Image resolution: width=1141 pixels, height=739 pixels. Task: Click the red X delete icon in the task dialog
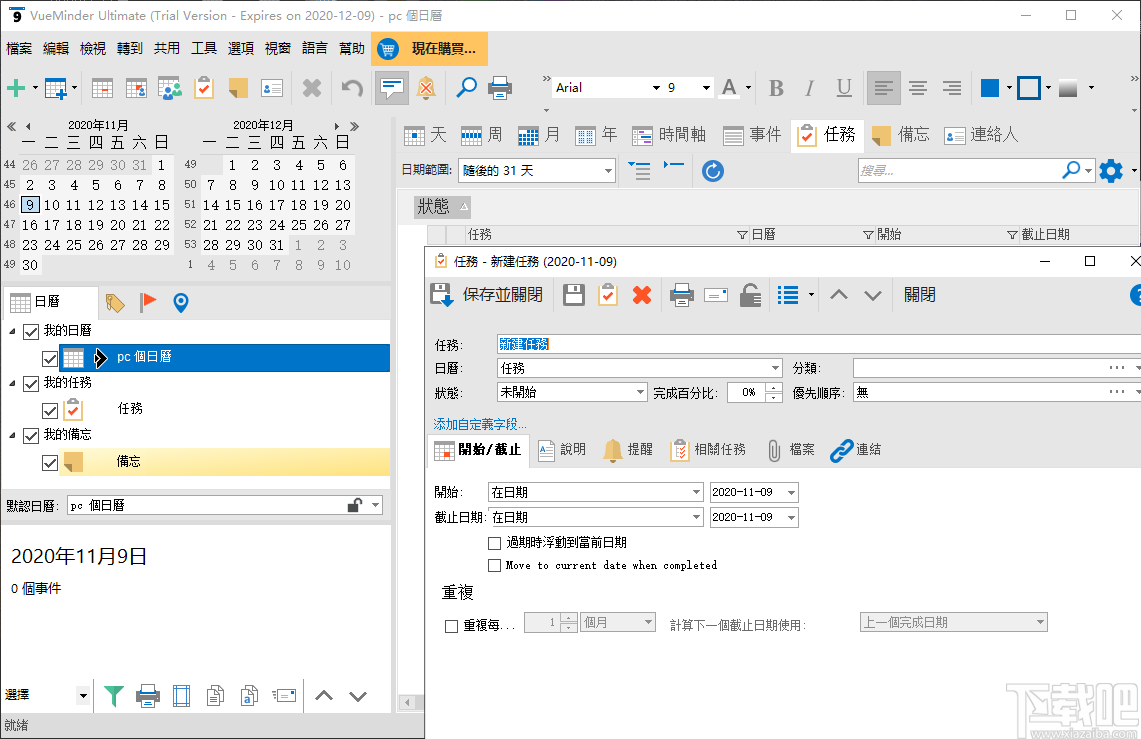coord(641,294)
